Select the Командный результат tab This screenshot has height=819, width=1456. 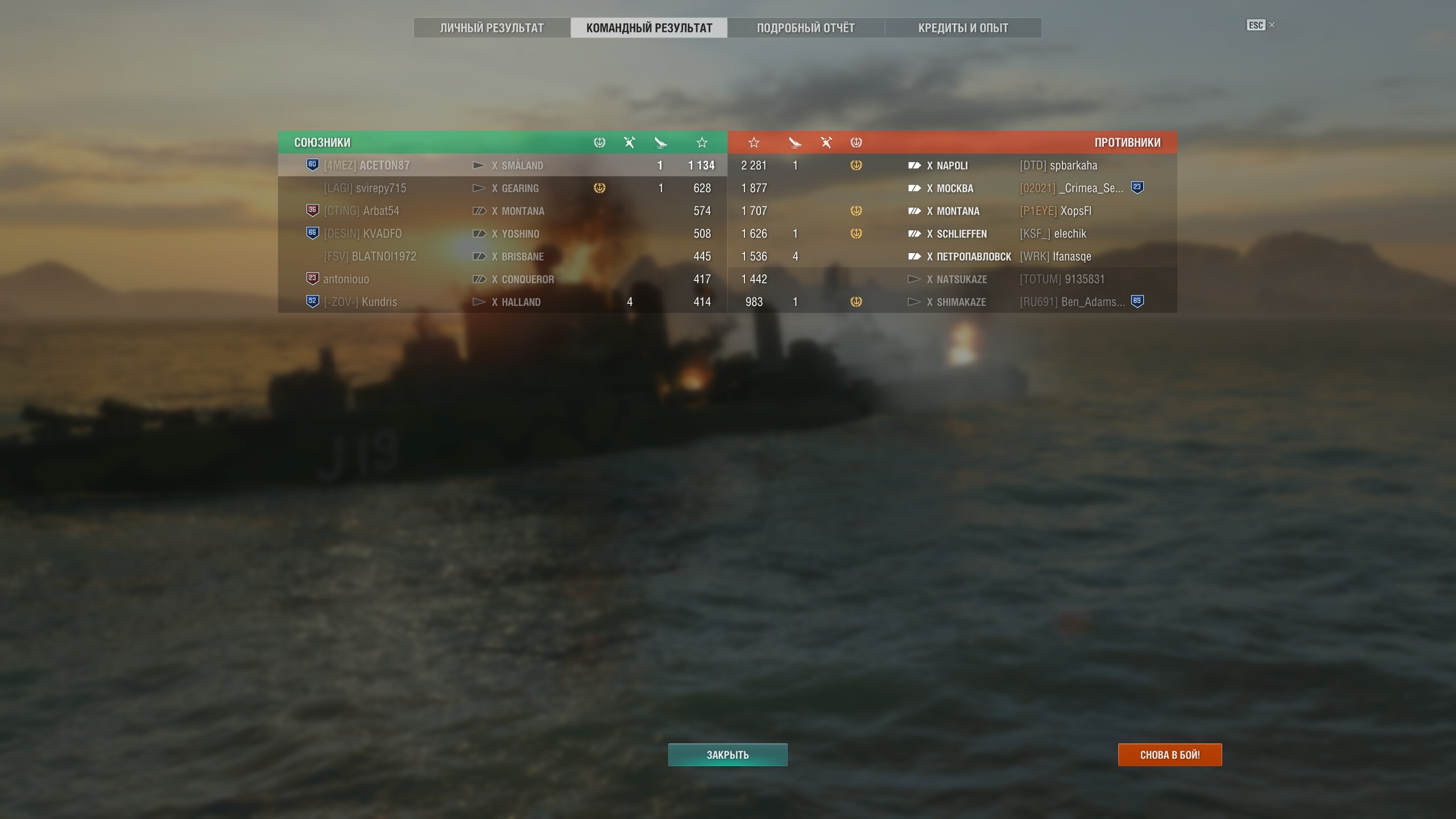(x=649, y=28)
